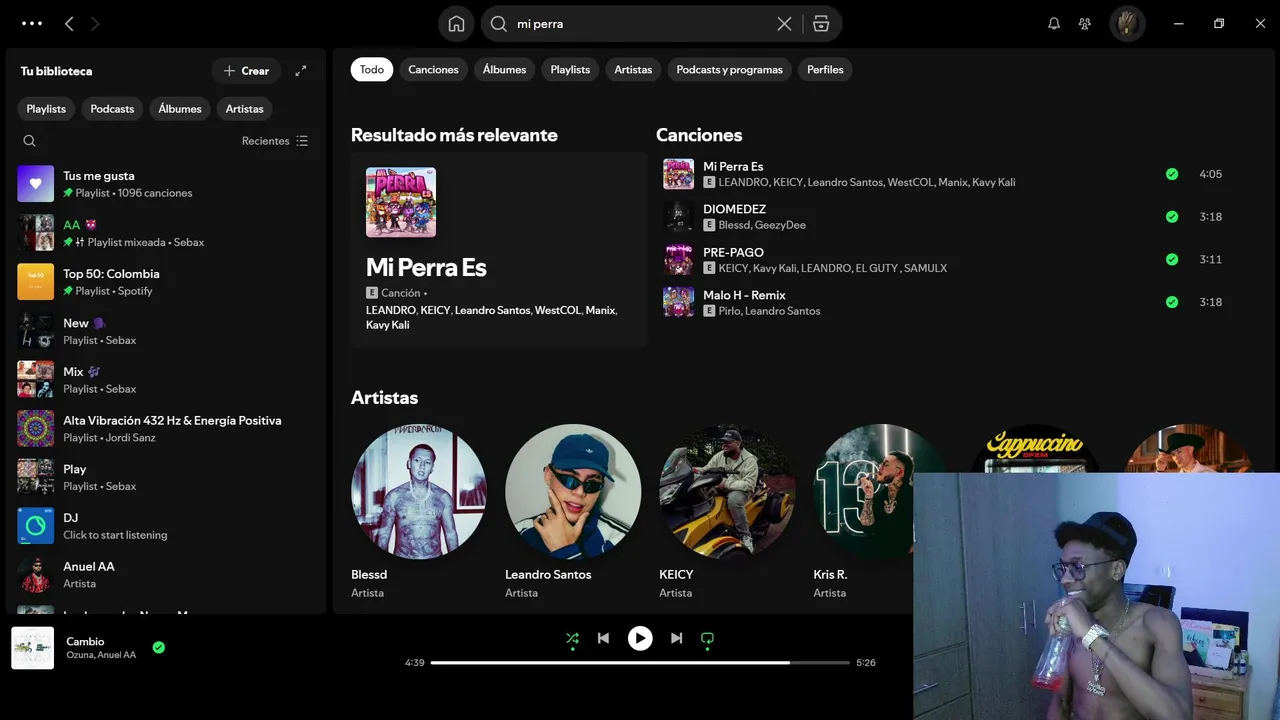This screenshot has width=1280, height=720.
Task: Open Blessd artist card
Action: coord(419,512)
